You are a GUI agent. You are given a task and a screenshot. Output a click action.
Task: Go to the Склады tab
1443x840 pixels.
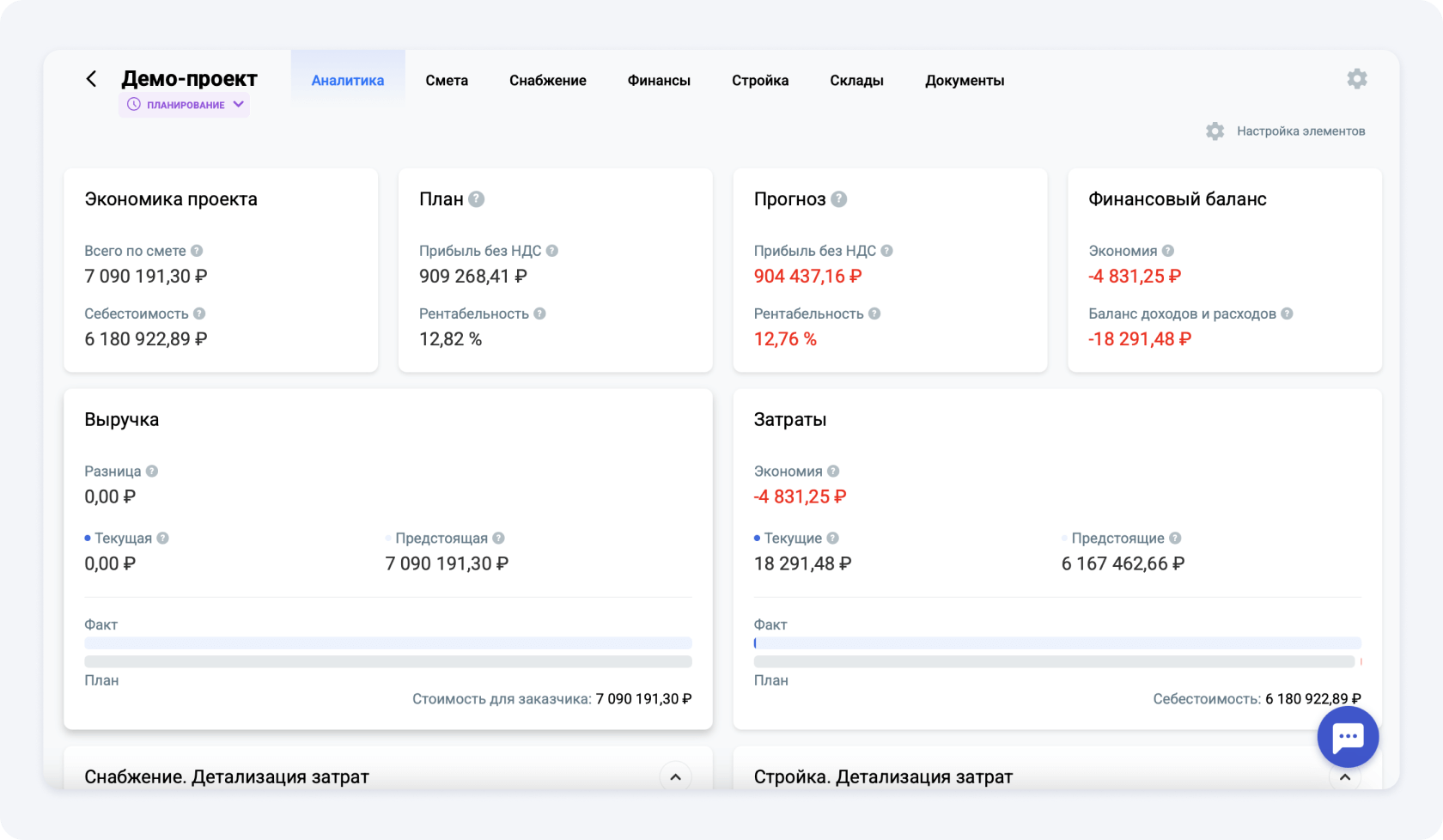(x=856, y=81)
